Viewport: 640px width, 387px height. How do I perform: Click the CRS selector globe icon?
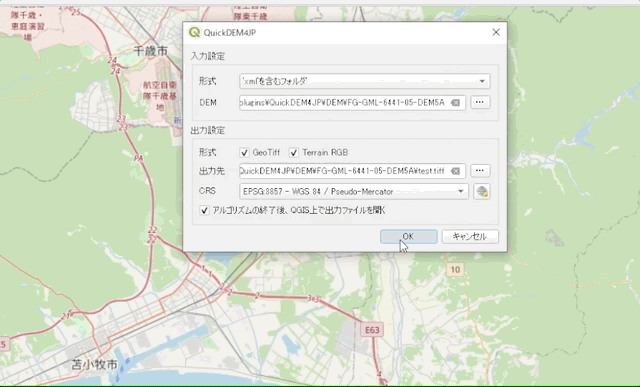tap(482, 191)
